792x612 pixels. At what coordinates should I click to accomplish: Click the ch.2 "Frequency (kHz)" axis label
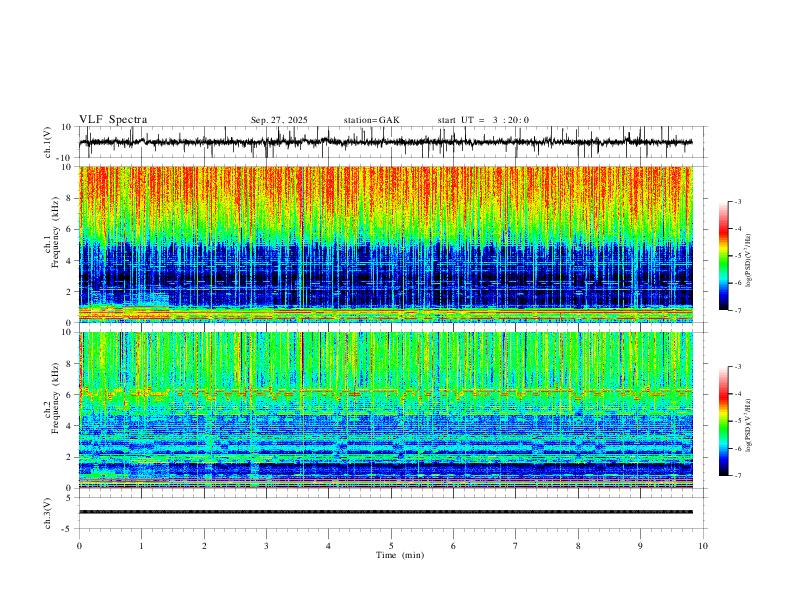55,397
